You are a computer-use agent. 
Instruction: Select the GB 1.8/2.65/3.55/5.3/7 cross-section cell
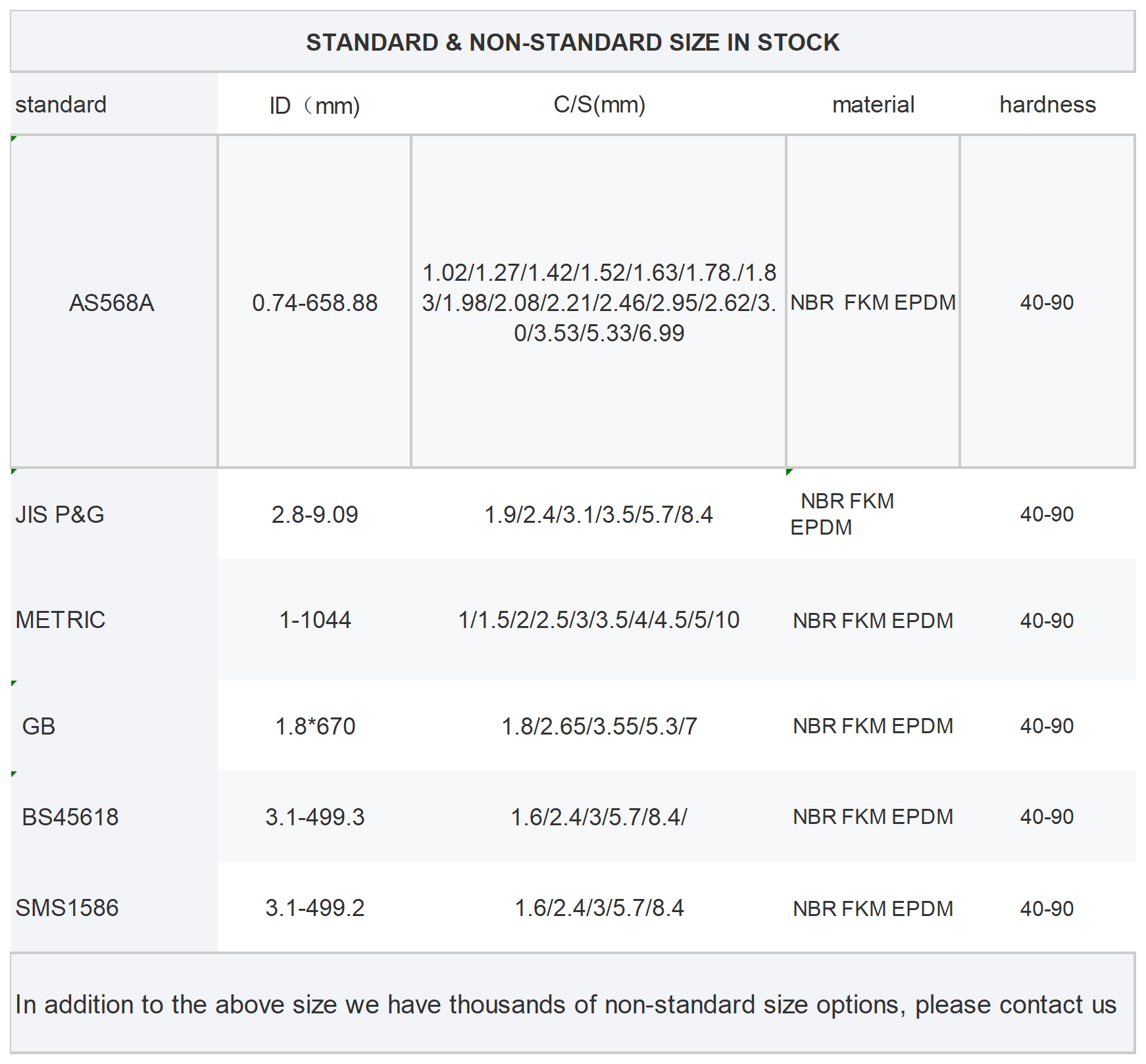tap(599, 726)
